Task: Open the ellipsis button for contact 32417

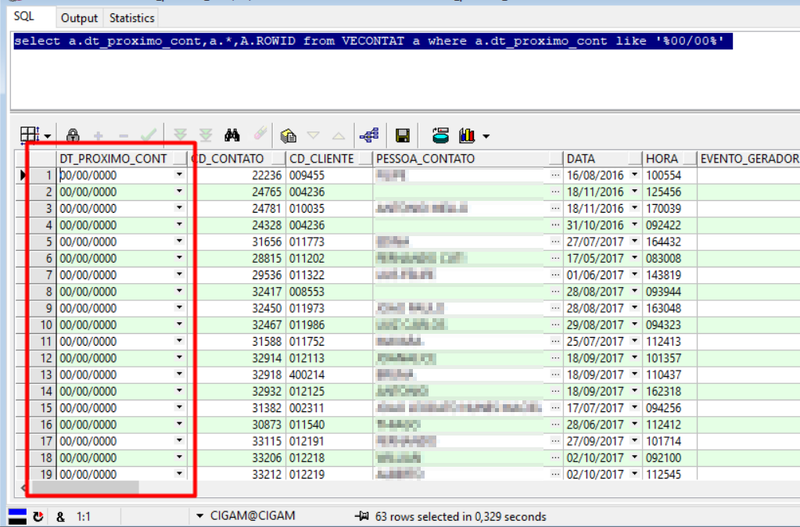Action: pos(556,291)
